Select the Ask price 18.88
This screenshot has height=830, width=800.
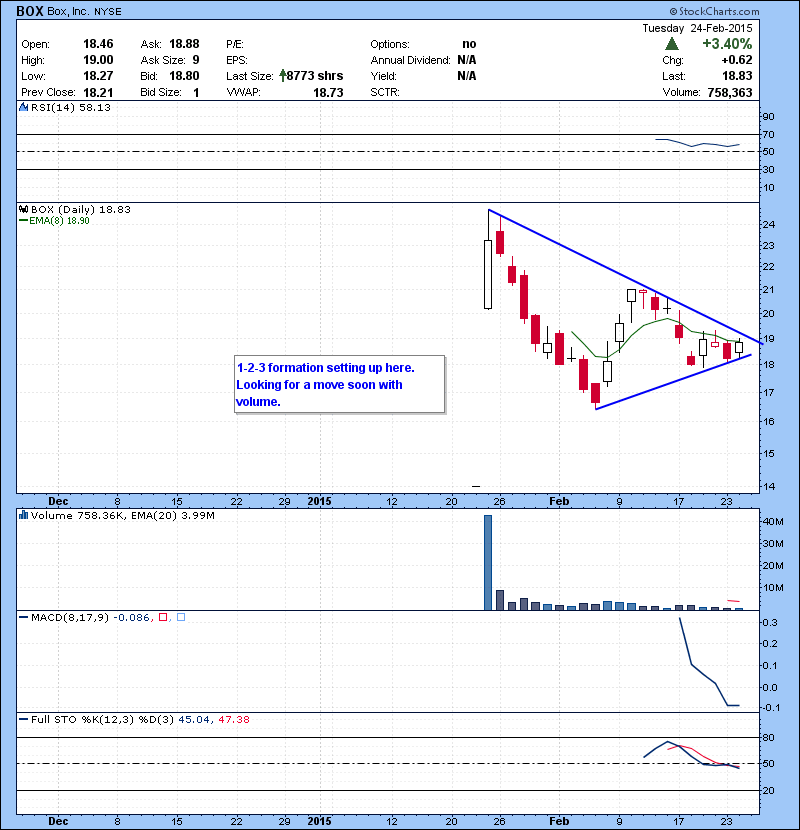[x=184, y=44]
